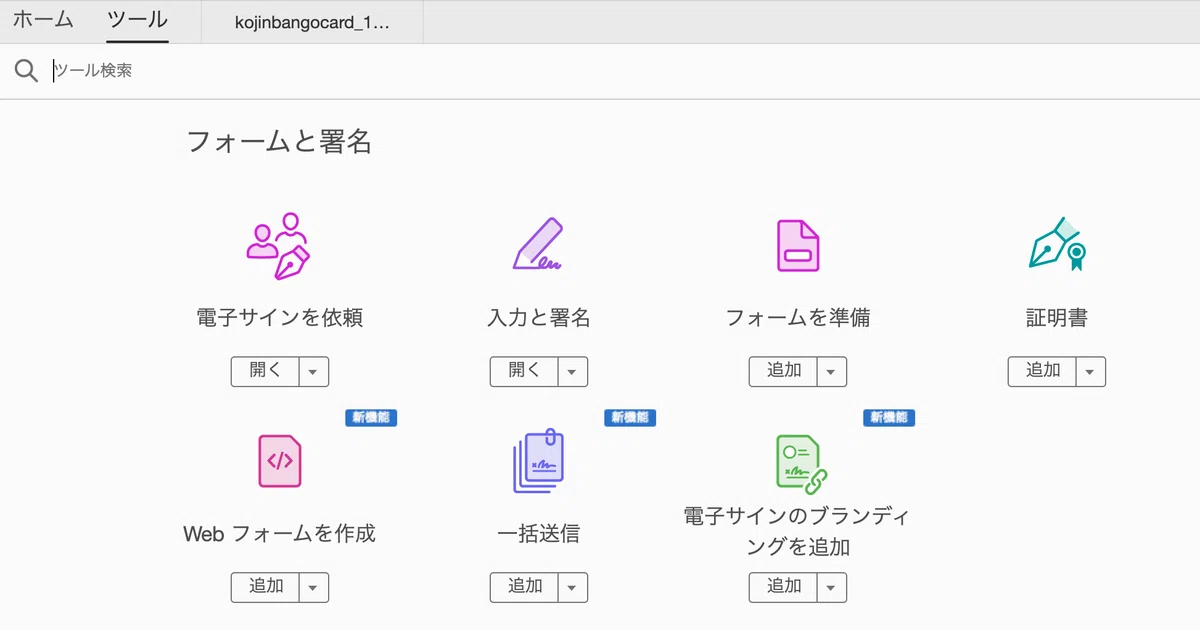
Task: Click the 証明書 certificate pen icon
Action: coord(1057,243)
